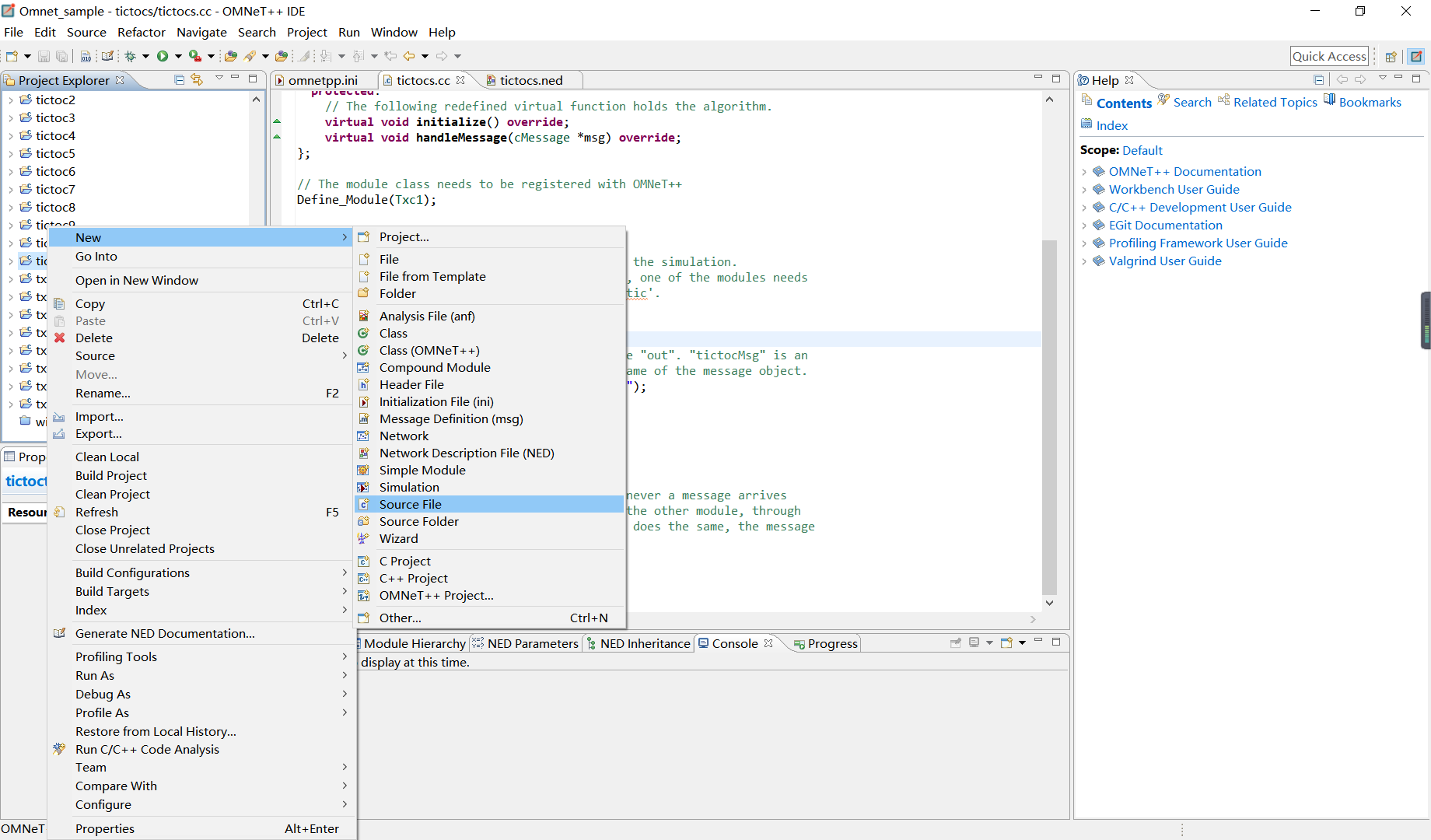This screenshot has height=840, width=1431.
Task: Click the Open Perspective icon
Action: pyautogui.click(x=1391, y=56)
